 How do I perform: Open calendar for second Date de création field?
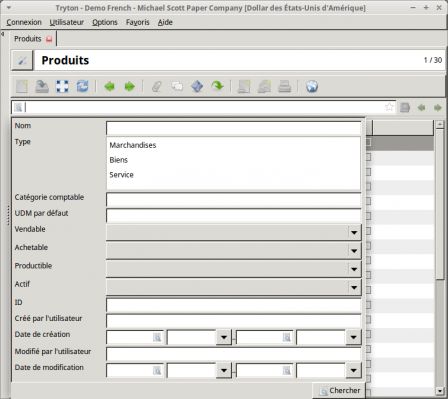click(287, 337)
